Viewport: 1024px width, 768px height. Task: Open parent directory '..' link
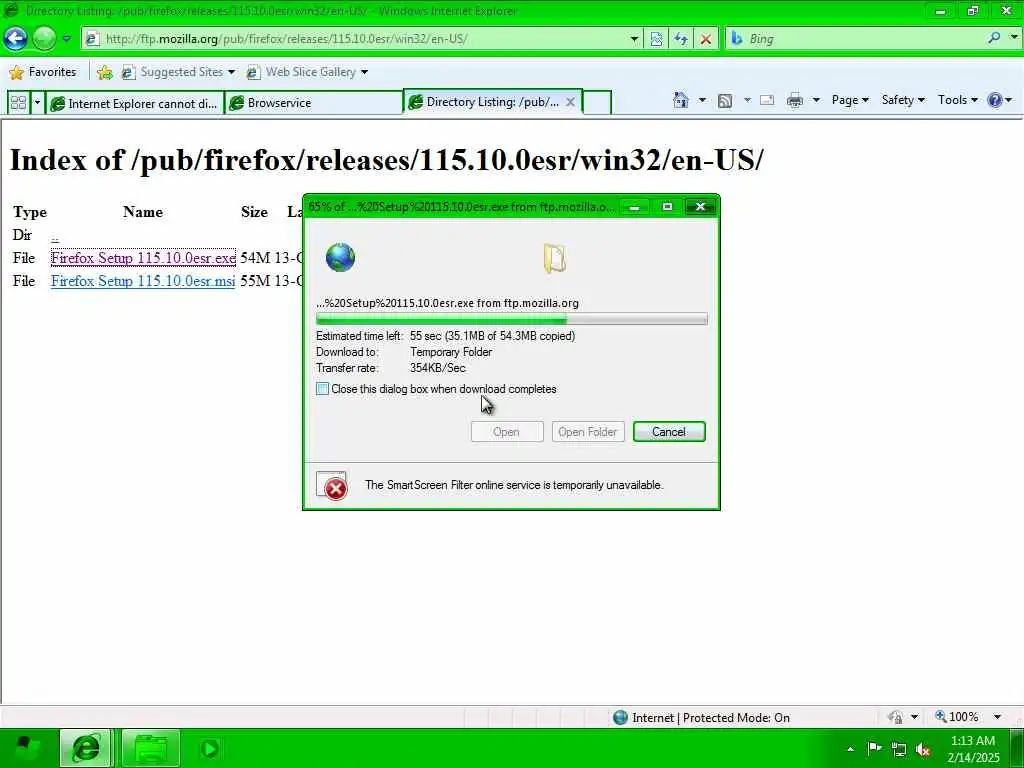pyautogui.click(x=55, y=236)
